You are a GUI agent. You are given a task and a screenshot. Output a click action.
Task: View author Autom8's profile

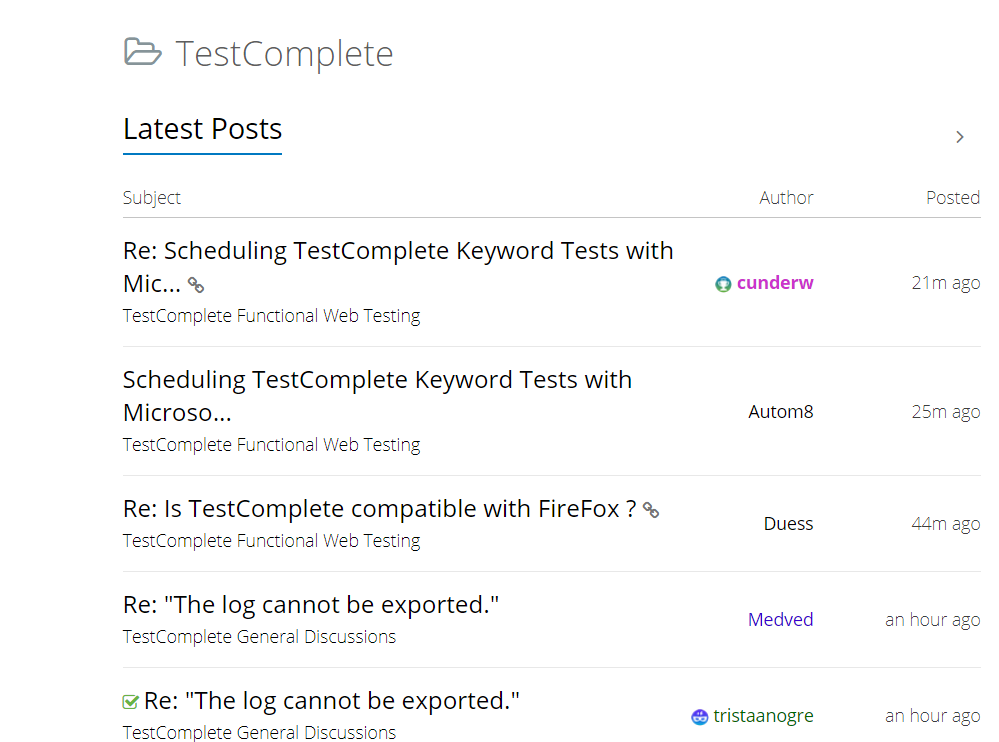coord(780,411)
